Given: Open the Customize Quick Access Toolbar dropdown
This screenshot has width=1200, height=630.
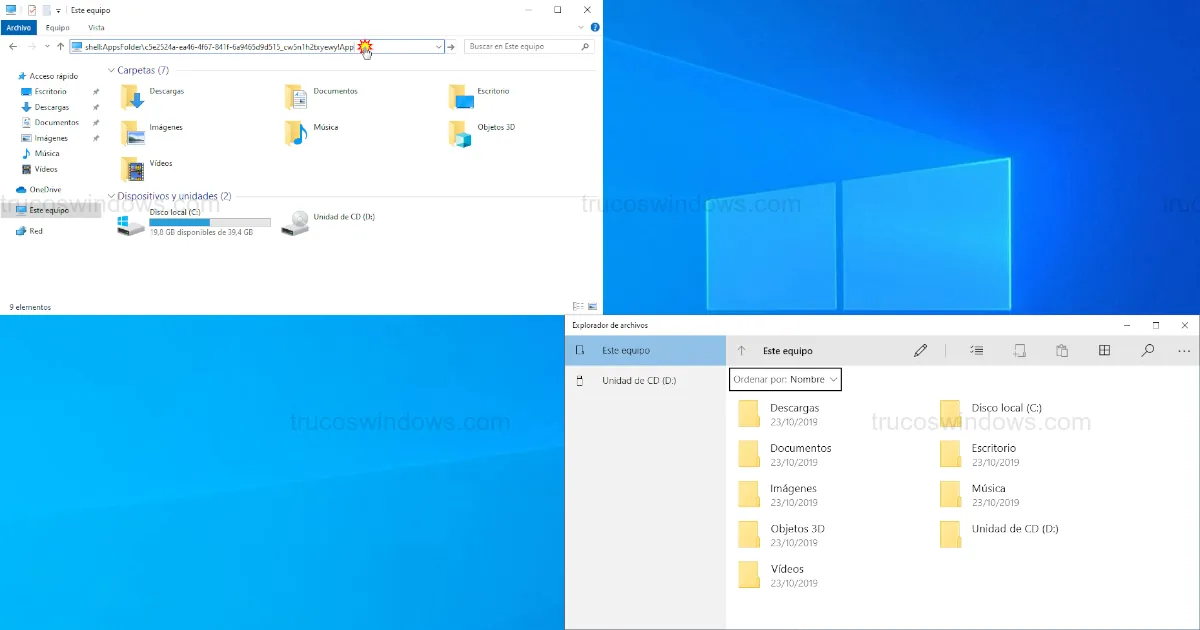Looking at the screenshot, I should (58, 10).
